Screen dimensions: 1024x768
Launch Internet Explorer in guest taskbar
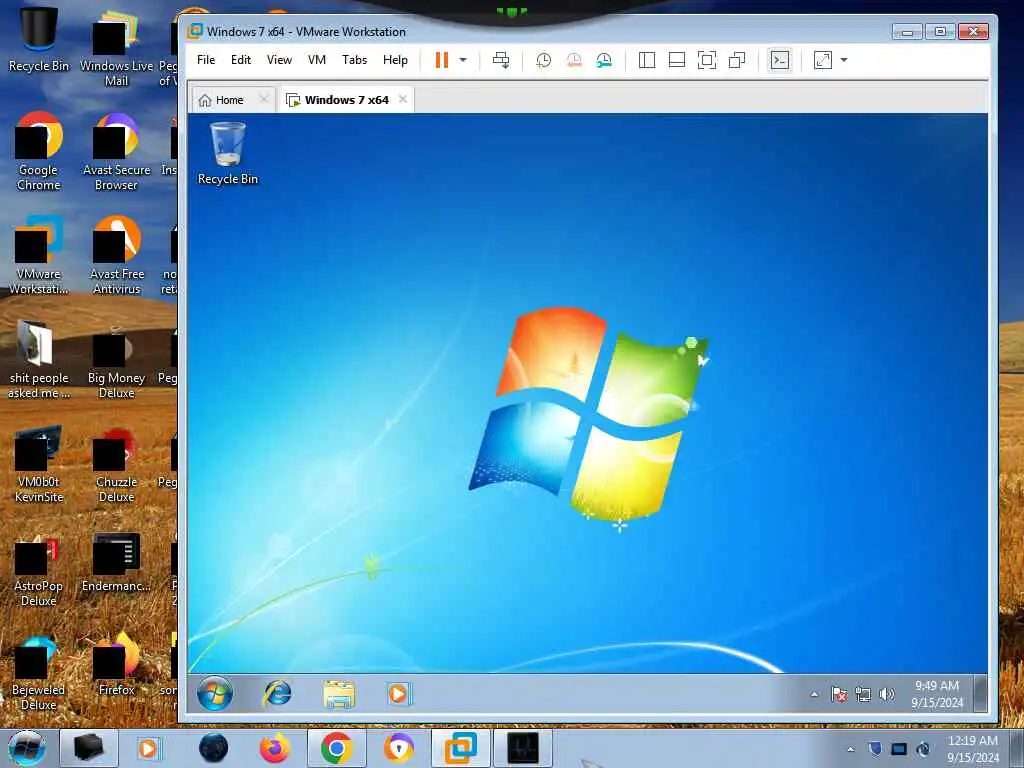[278, 694]
